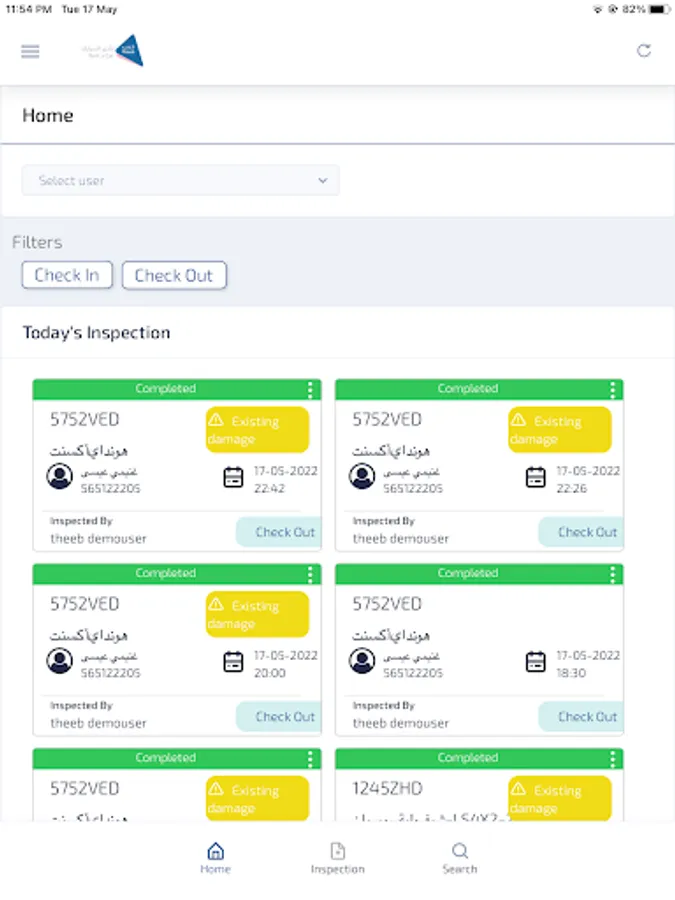This screenshot has width=675, height=900.
Task: Open three-dot menu on 18:30 inspection card
Action: point(612,574)
